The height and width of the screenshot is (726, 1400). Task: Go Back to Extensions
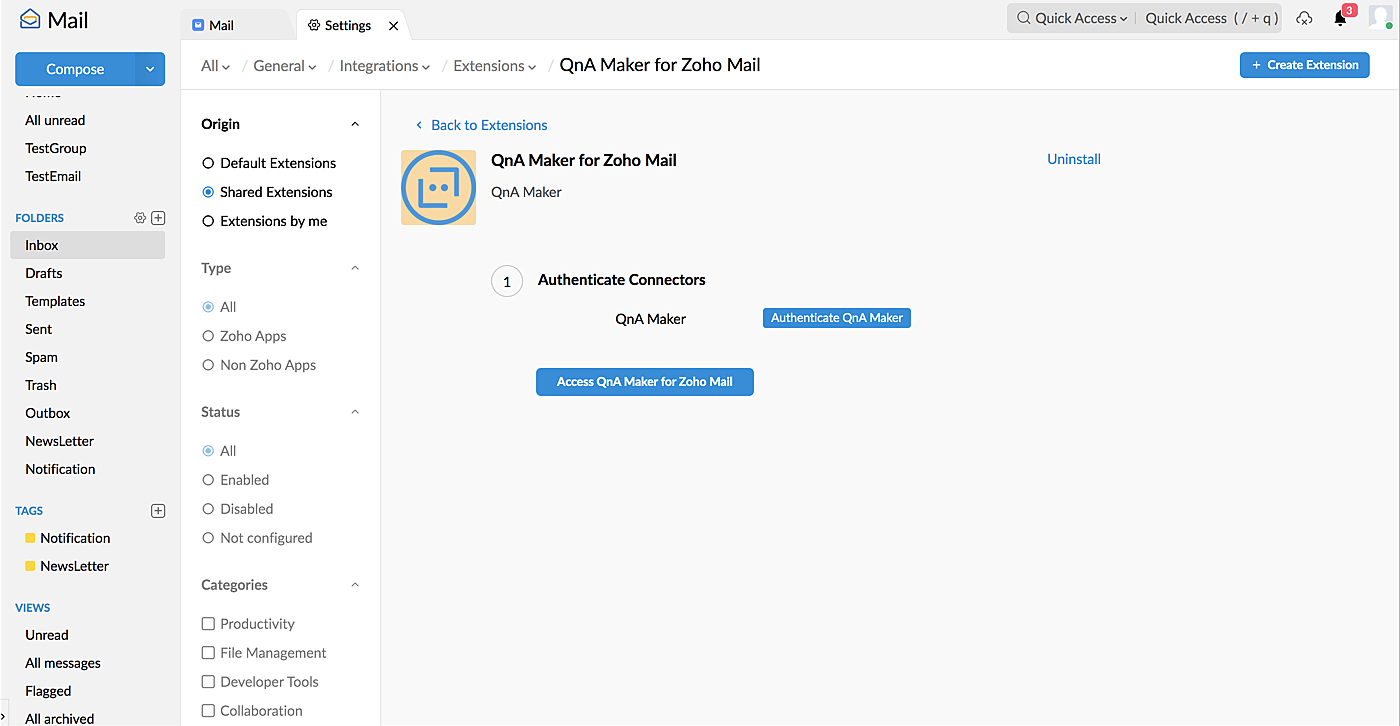click(481, 125)
